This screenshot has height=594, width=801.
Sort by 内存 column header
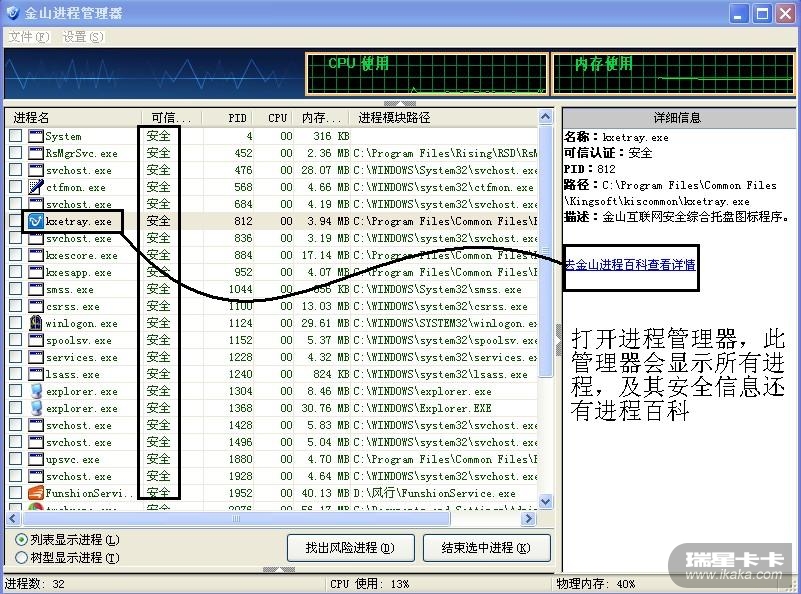click(321, 117)
